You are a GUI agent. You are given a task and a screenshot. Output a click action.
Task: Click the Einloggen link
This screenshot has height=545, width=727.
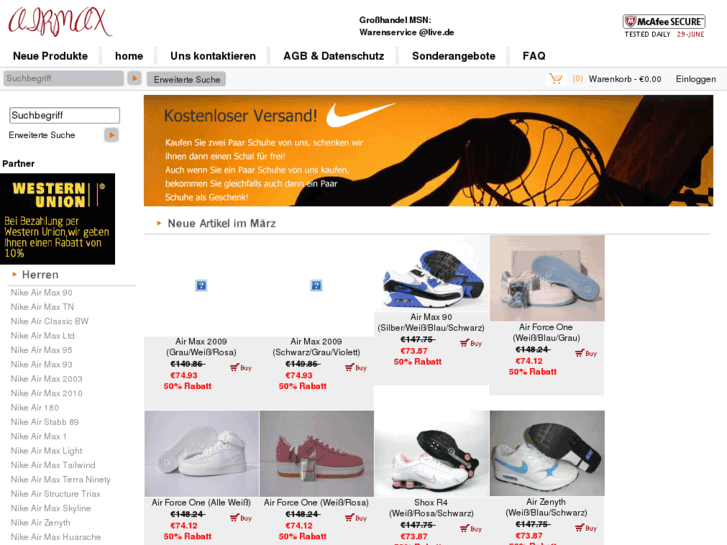point(695,79)
